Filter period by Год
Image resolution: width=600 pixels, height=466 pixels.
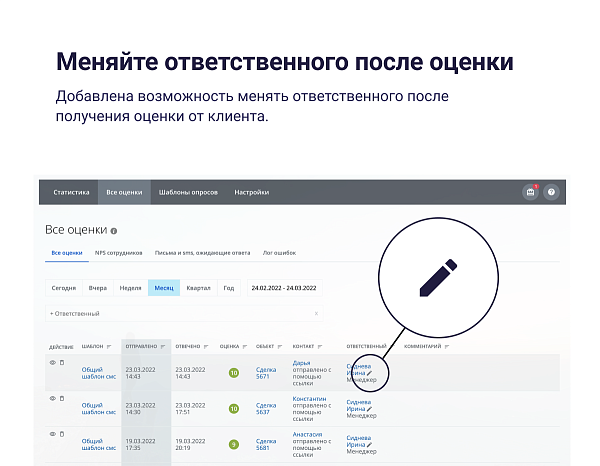coord(229,288)
